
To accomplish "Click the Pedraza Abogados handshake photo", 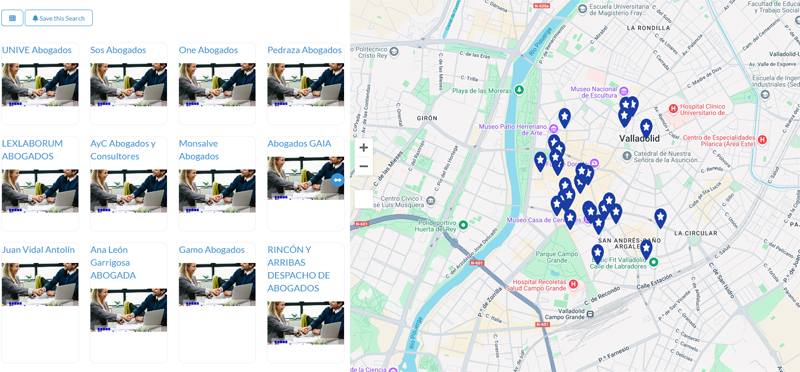I will [x=306, y=85].
